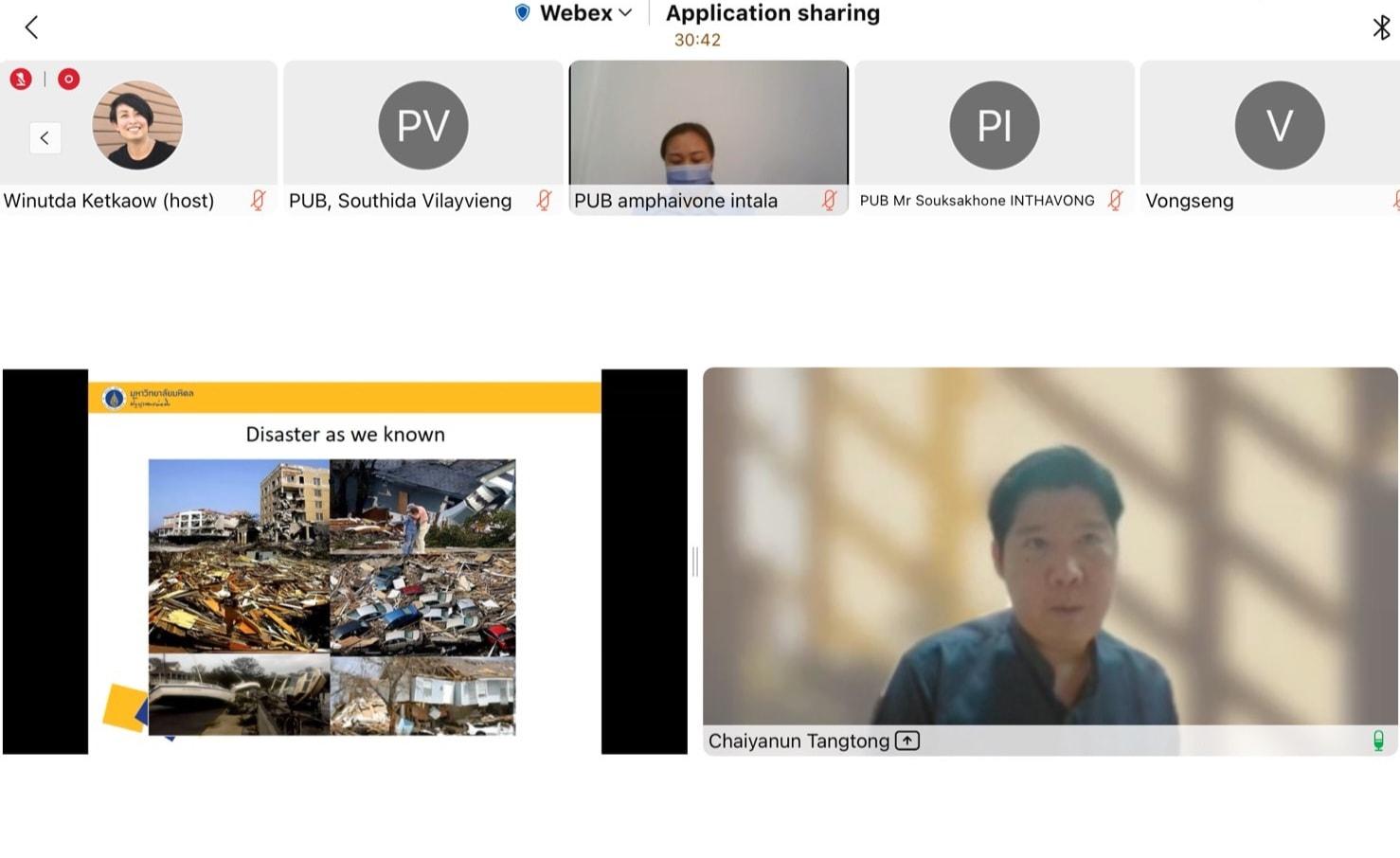Click the blue security shield icon

click(x=522, y=13)
